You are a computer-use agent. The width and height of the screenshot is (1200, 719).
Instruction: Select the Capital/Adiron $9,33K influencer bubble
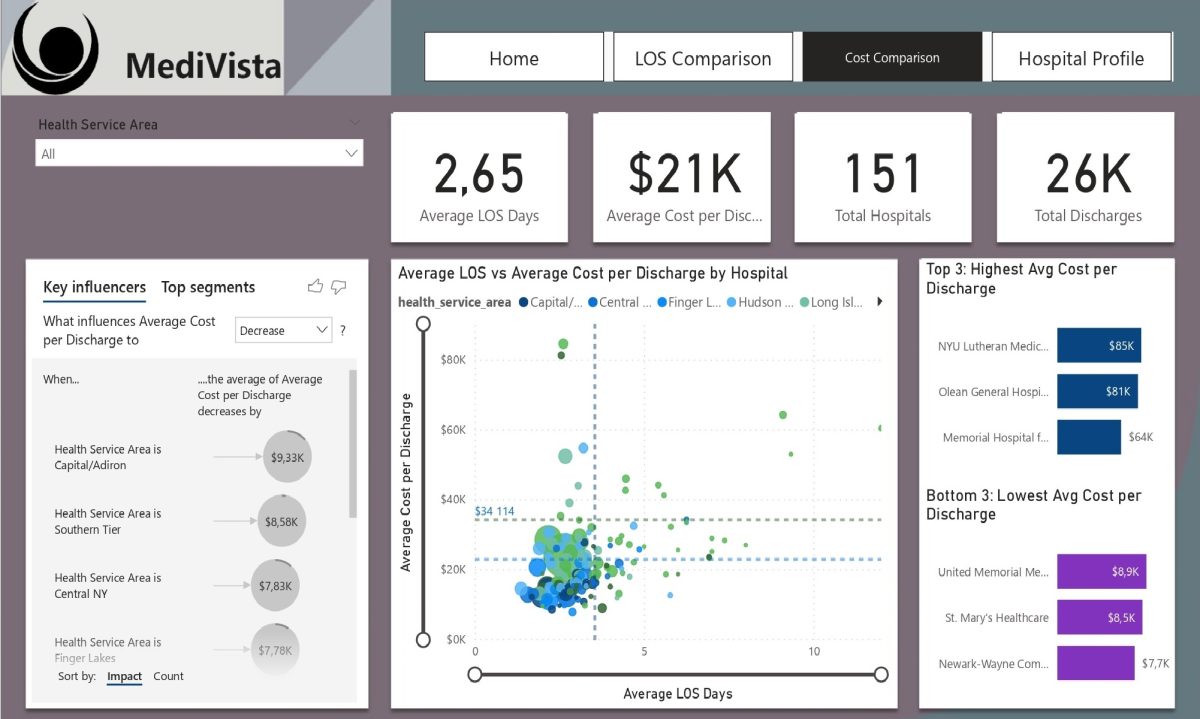tap(287, 457)
